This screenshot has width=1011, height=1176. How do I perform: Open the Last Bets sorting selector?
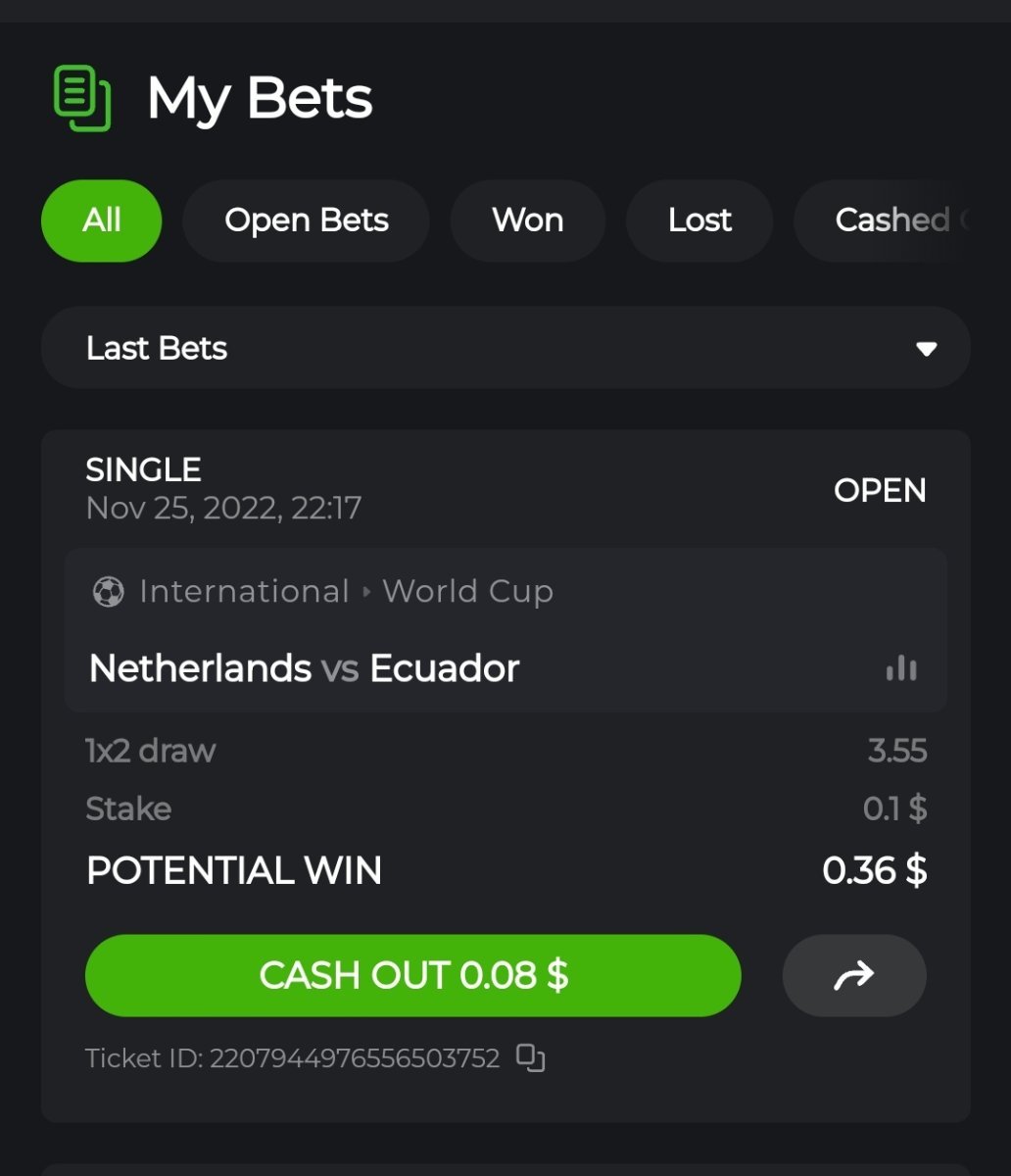tap(505, 348)
